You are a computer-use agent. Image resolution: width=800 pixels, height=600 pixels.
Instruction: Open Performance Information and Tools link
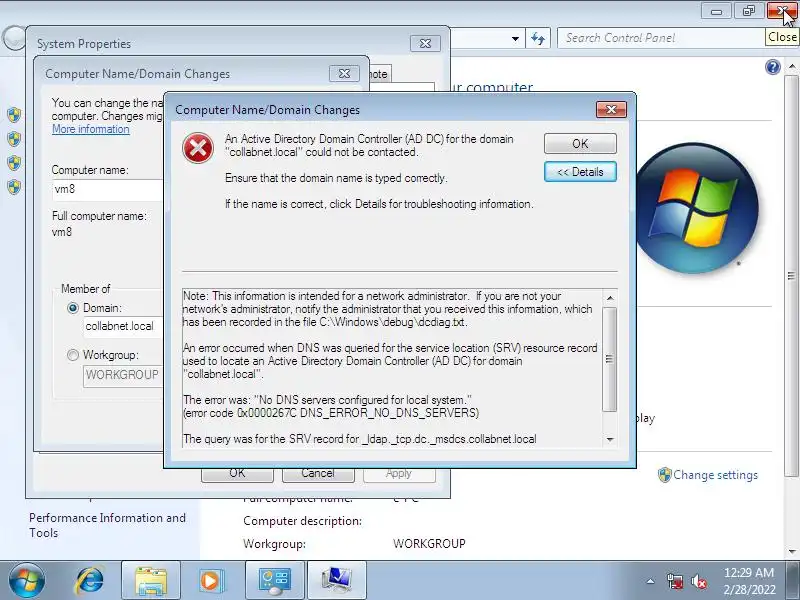pyautogui.click(x=107, y=525)
